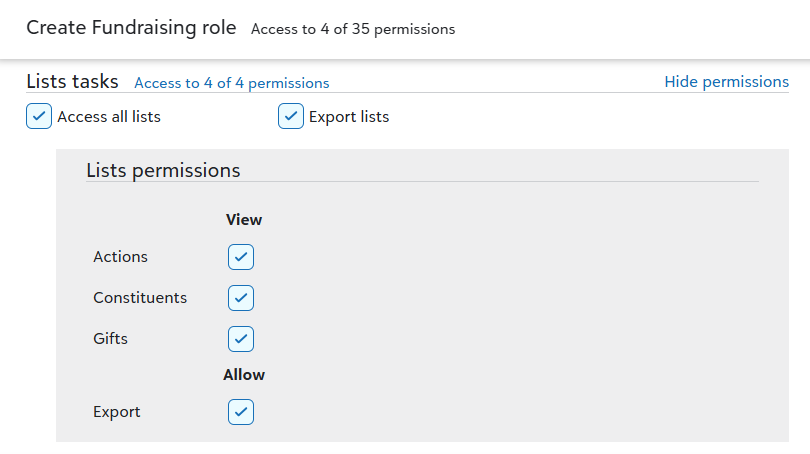Image resolution: width=810 pixels, height=454 pixels.
Task: Toggle the Gifts view permission checkbox
Action: (241, 339)
